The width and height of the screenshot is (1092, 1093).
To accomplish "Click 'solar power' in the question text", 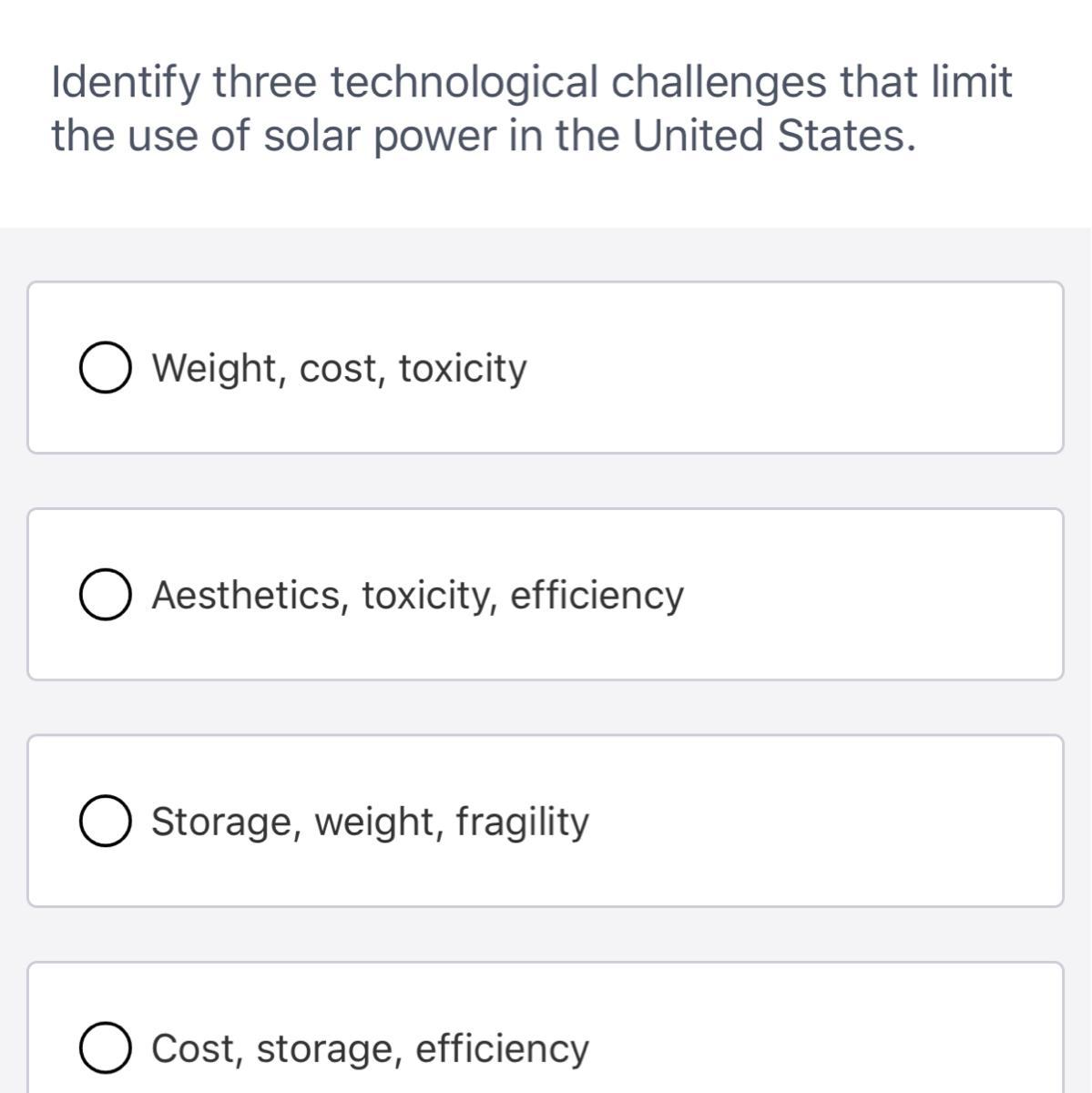I will pos(381,137).
